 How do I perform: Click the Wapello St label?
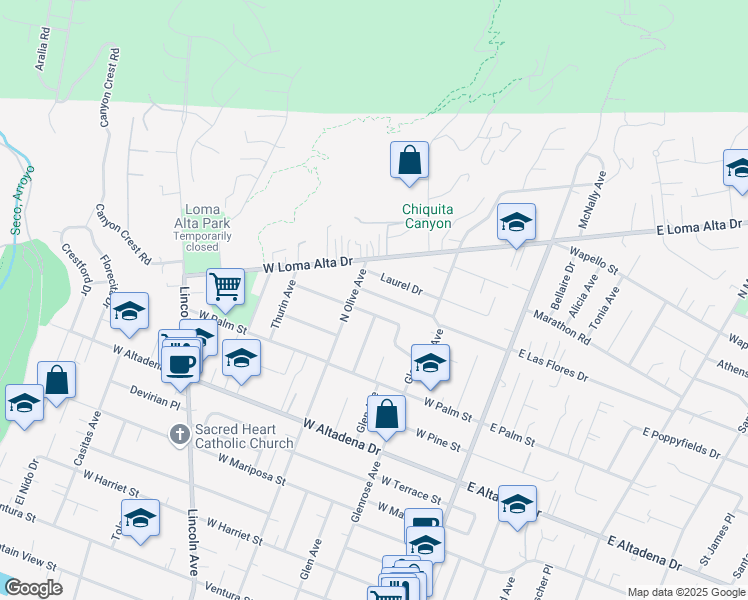click(594, 261)
